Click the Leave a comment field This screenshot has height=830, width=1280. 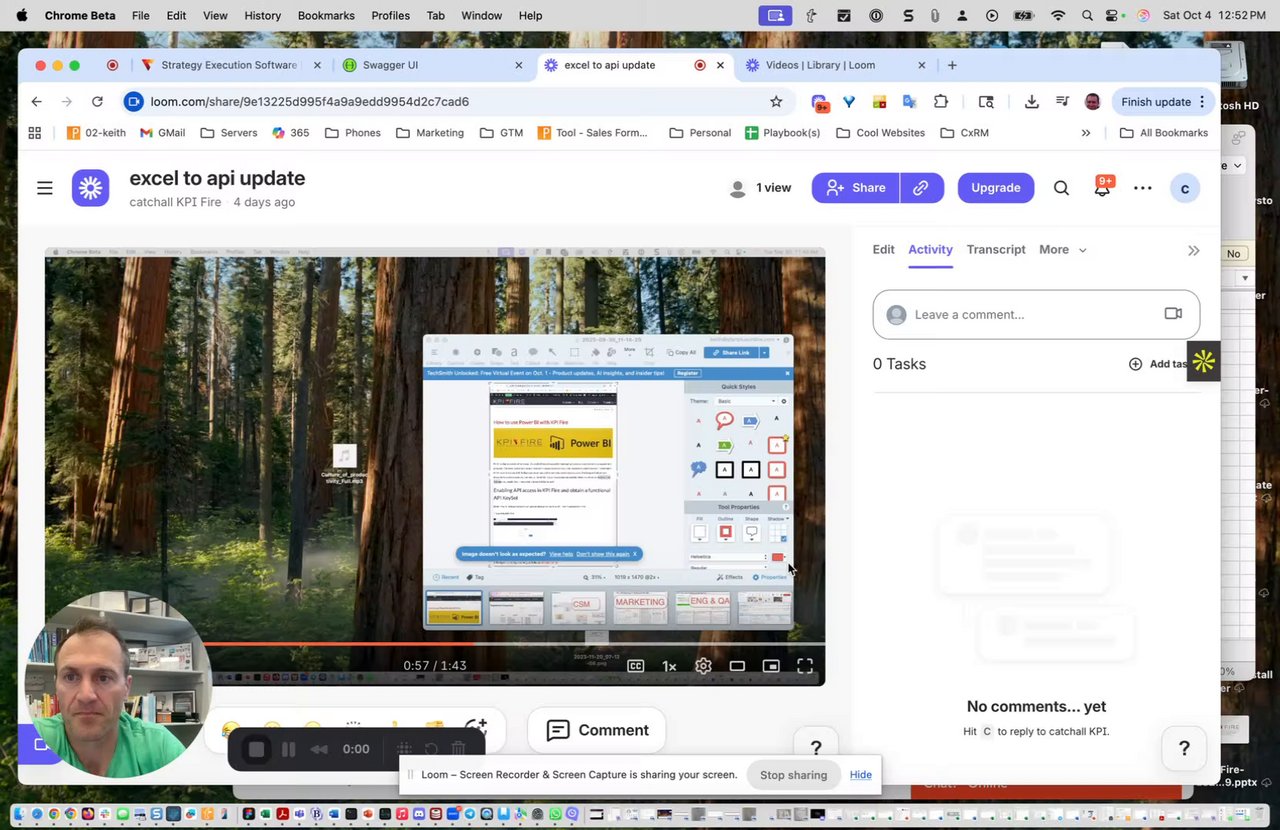tap(1036, 314)
